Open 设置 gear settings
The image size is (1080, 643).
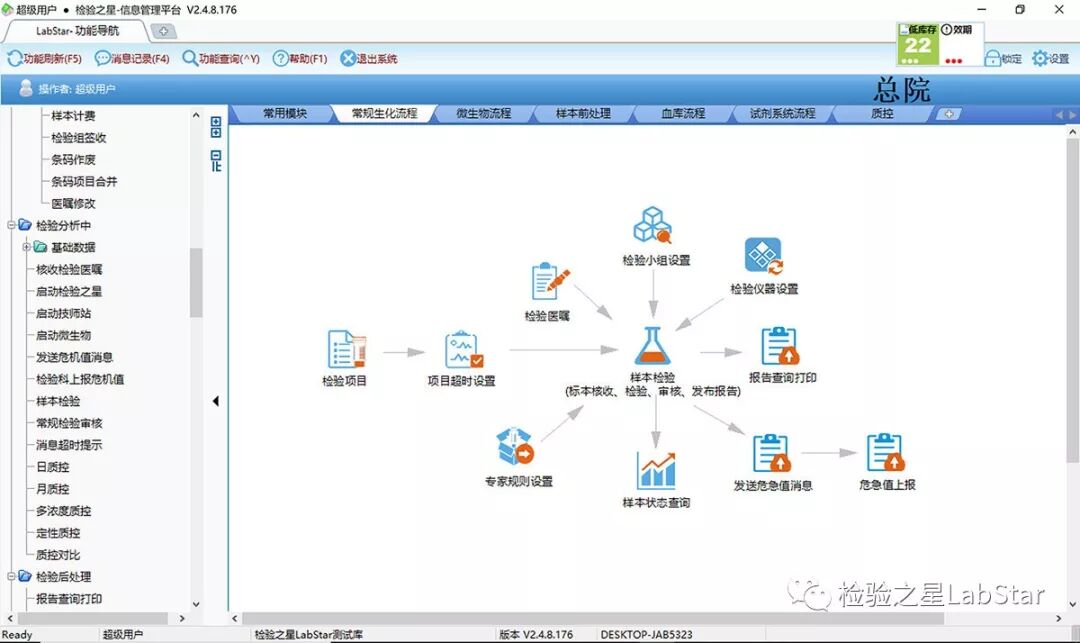tap(1050, 59)
